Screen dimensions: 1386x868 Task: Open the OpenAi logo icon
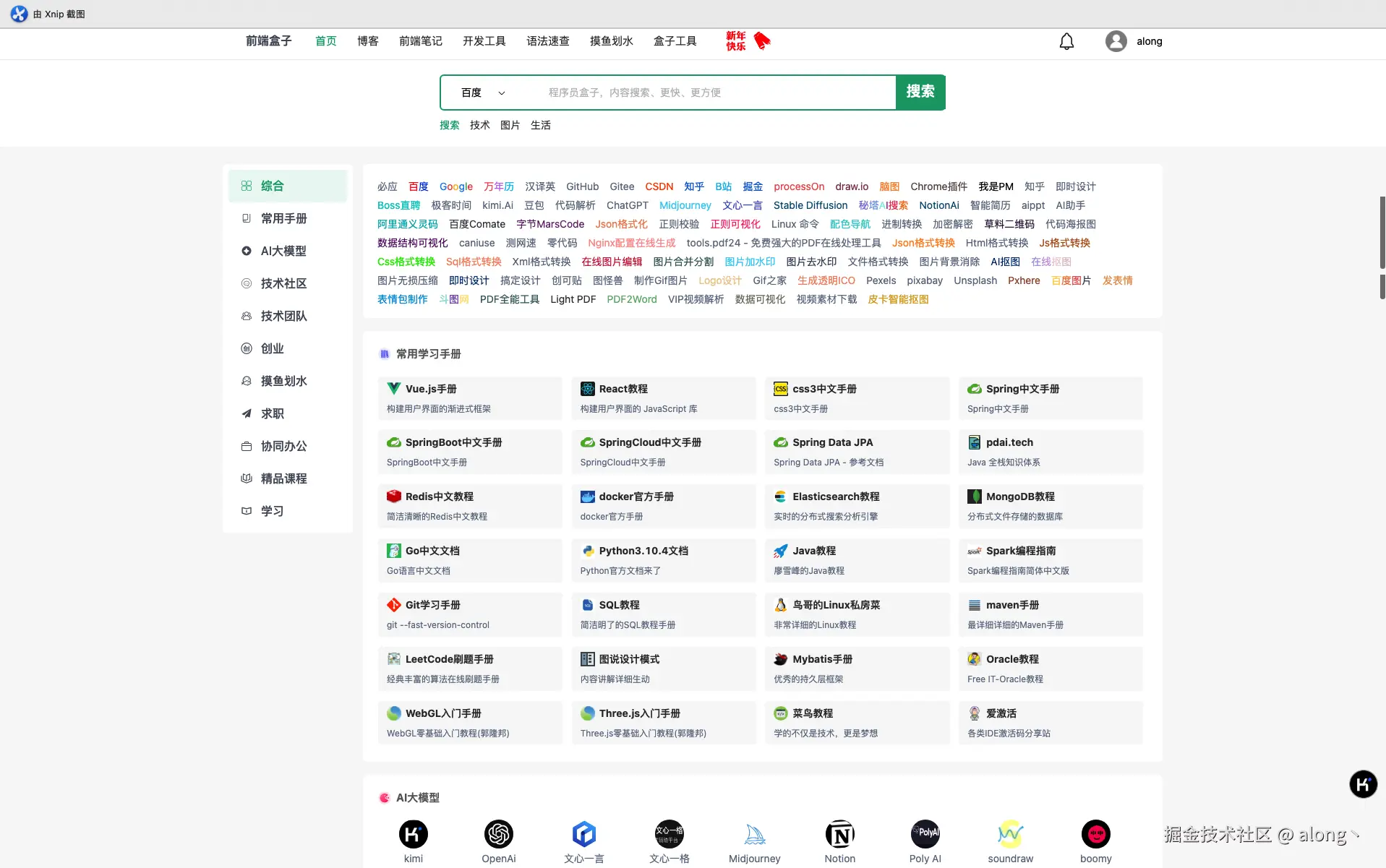[499, 834]
